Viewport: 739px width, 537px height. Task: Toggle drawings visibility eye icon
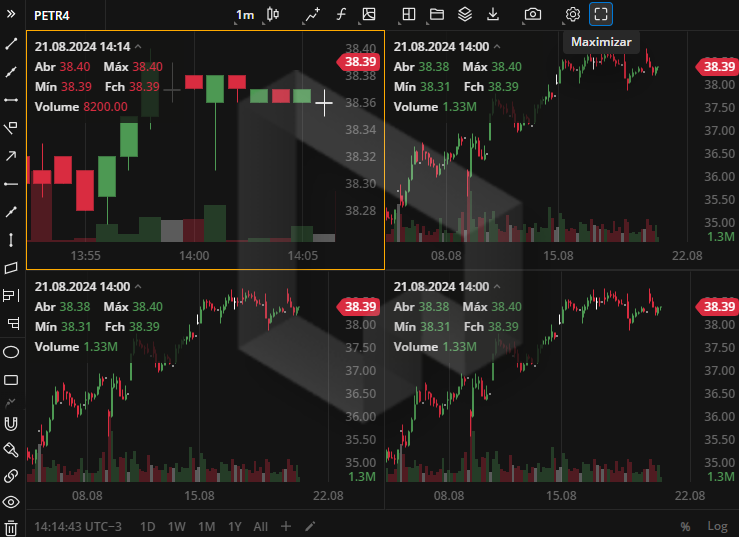11,502
